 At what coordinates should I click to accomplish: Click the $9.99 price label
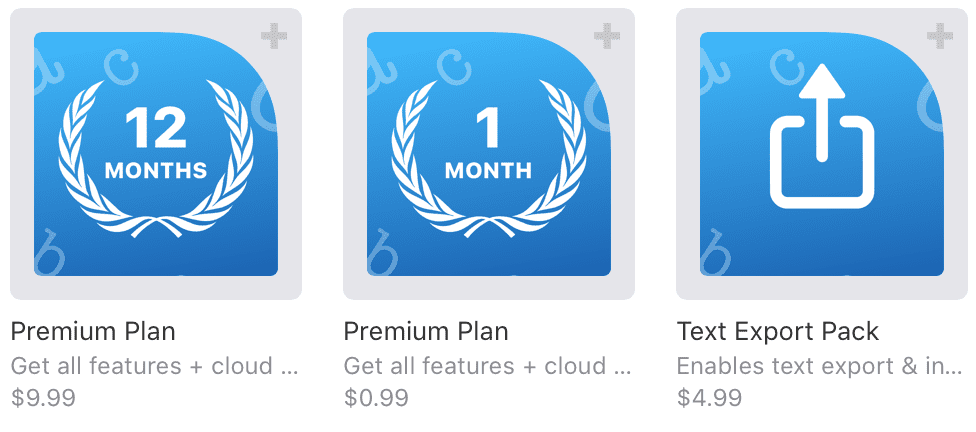[x=43, y=398]
